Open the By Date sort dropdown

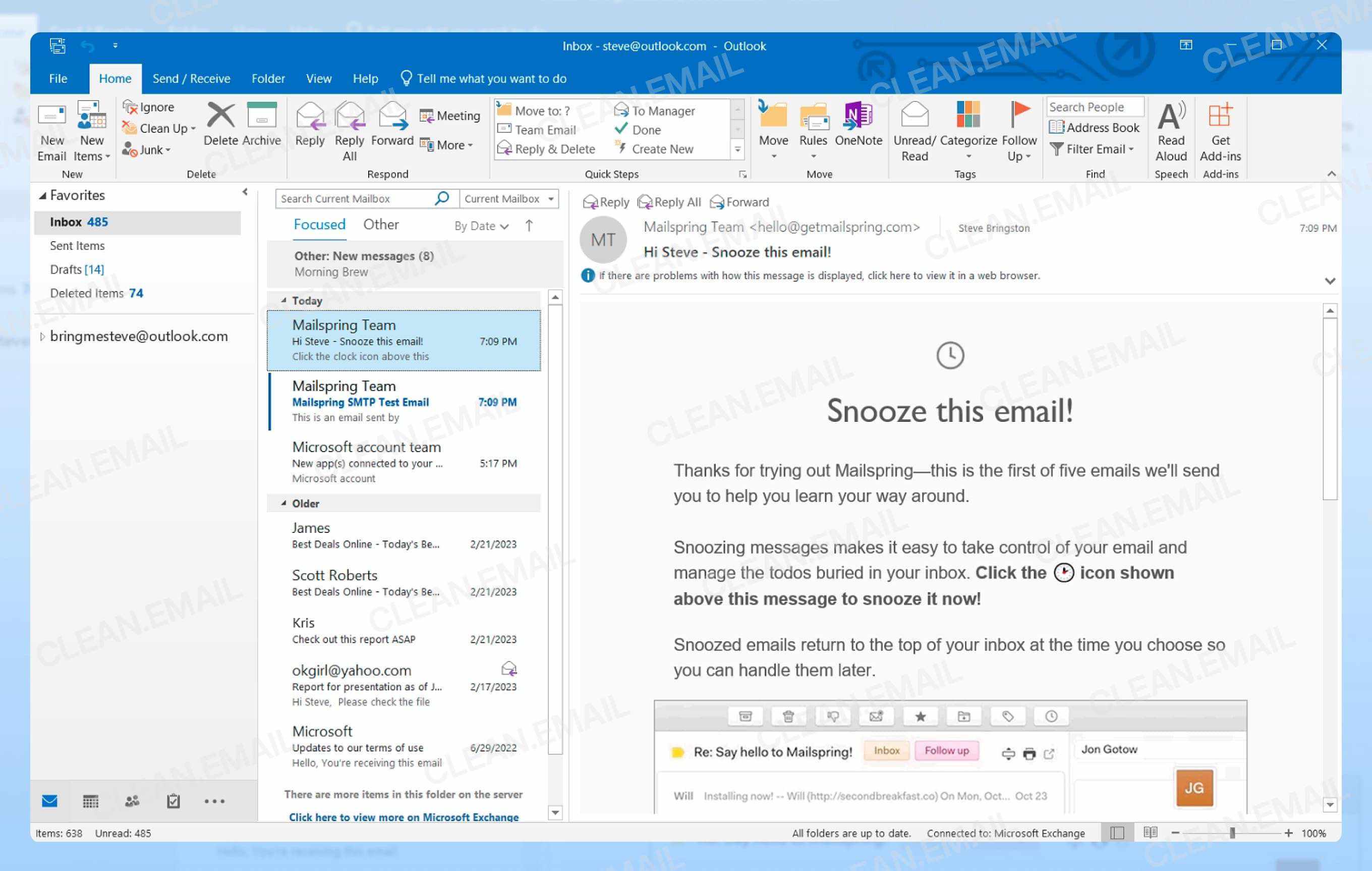pos(480,226)
